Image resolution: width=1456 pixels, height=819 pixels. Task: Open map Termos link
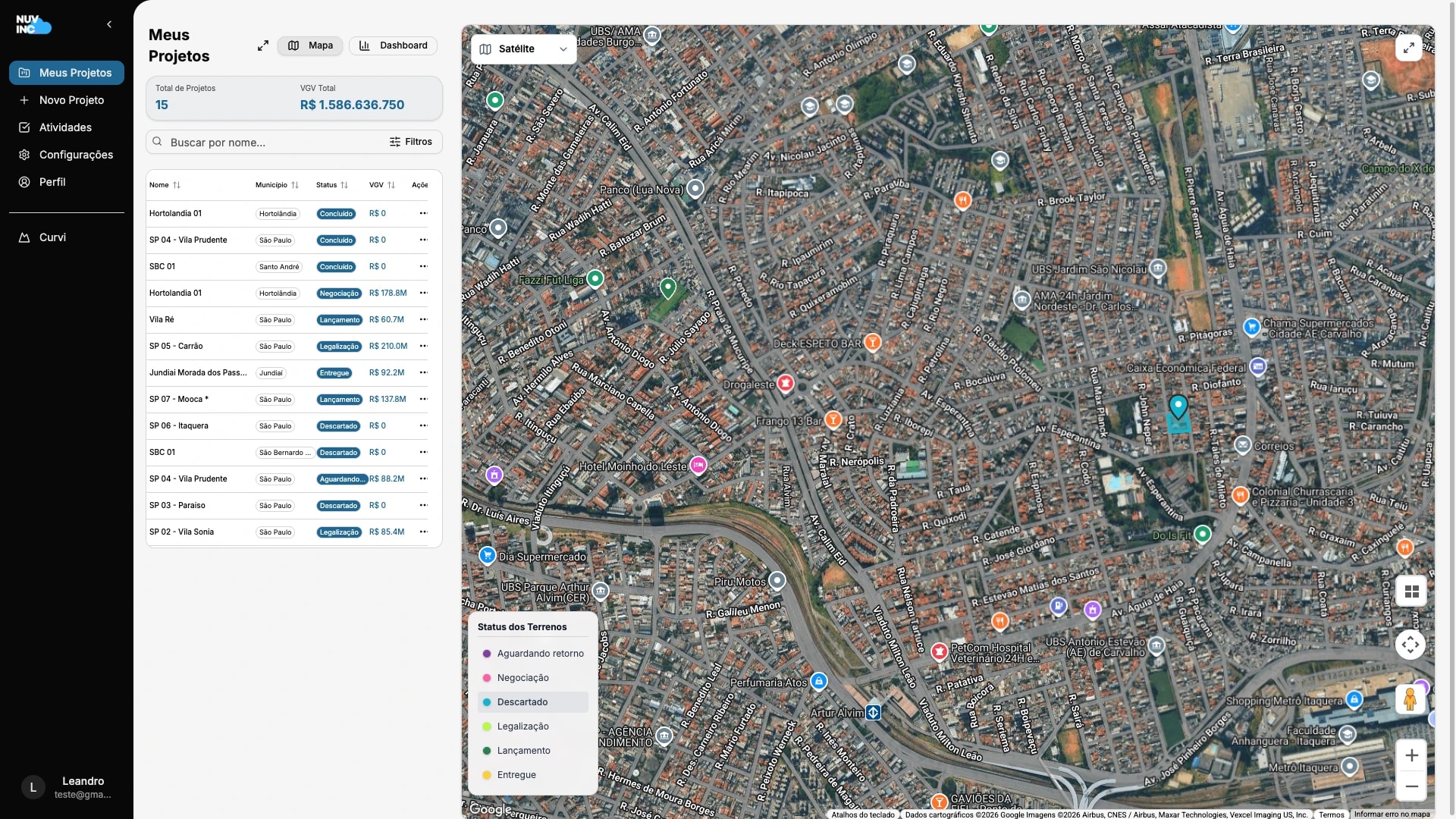[x=1331, y=814]
